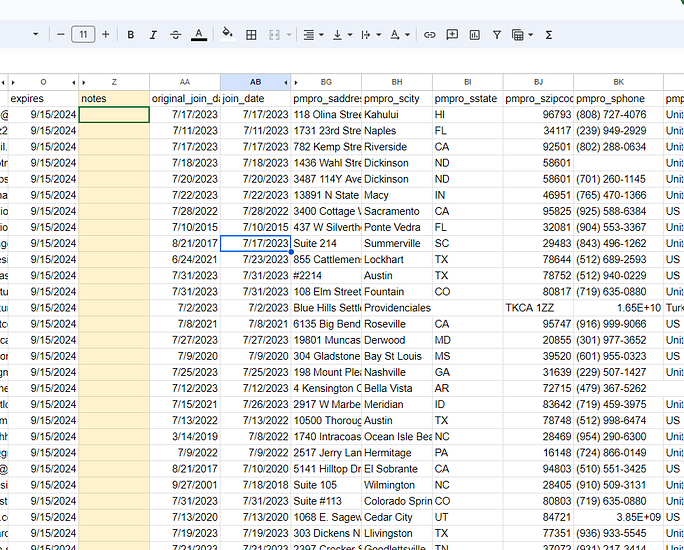Open fill color picker

[x=228, y=34]
